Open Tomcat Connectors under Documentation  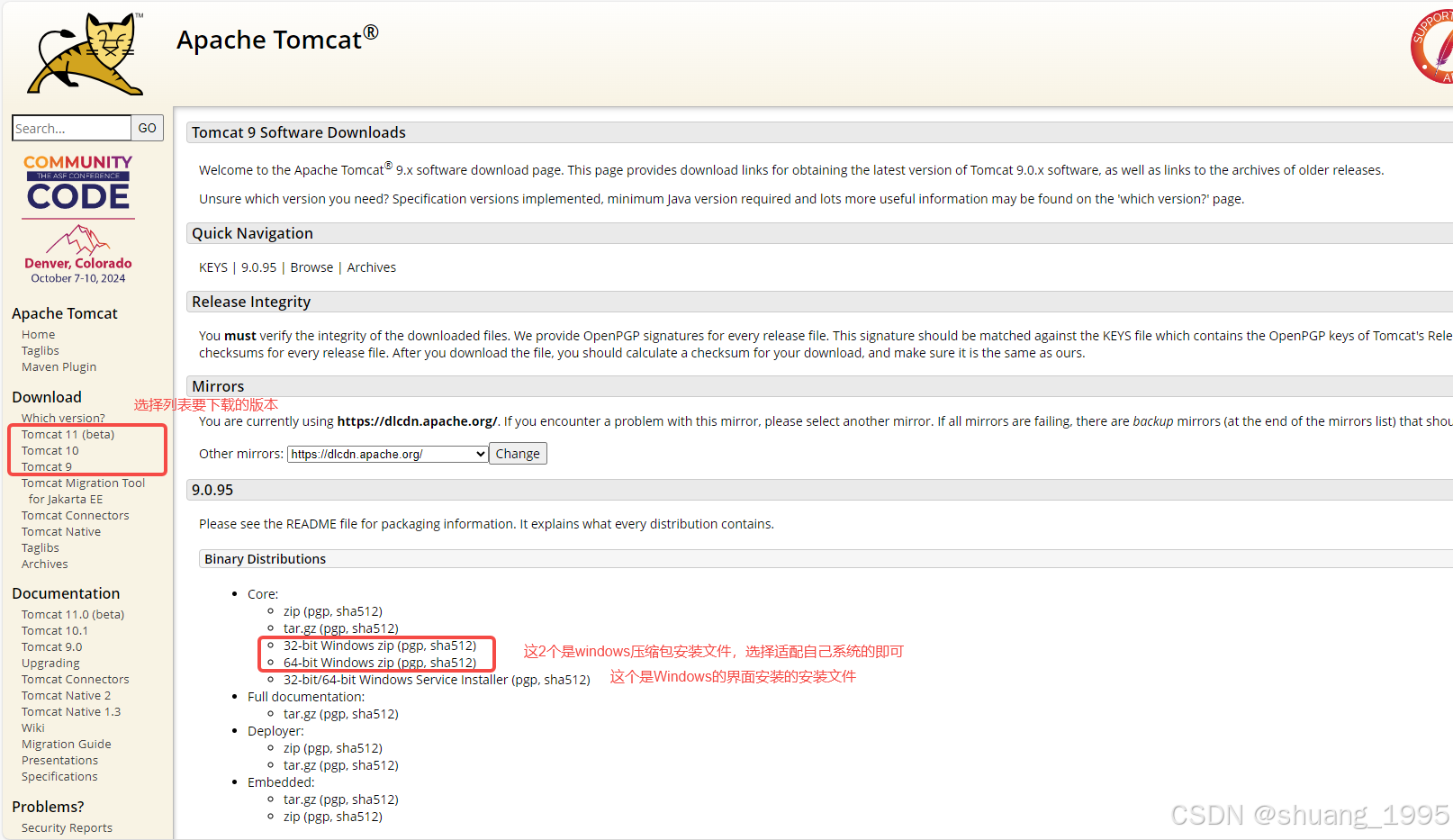tap(76, 679)
